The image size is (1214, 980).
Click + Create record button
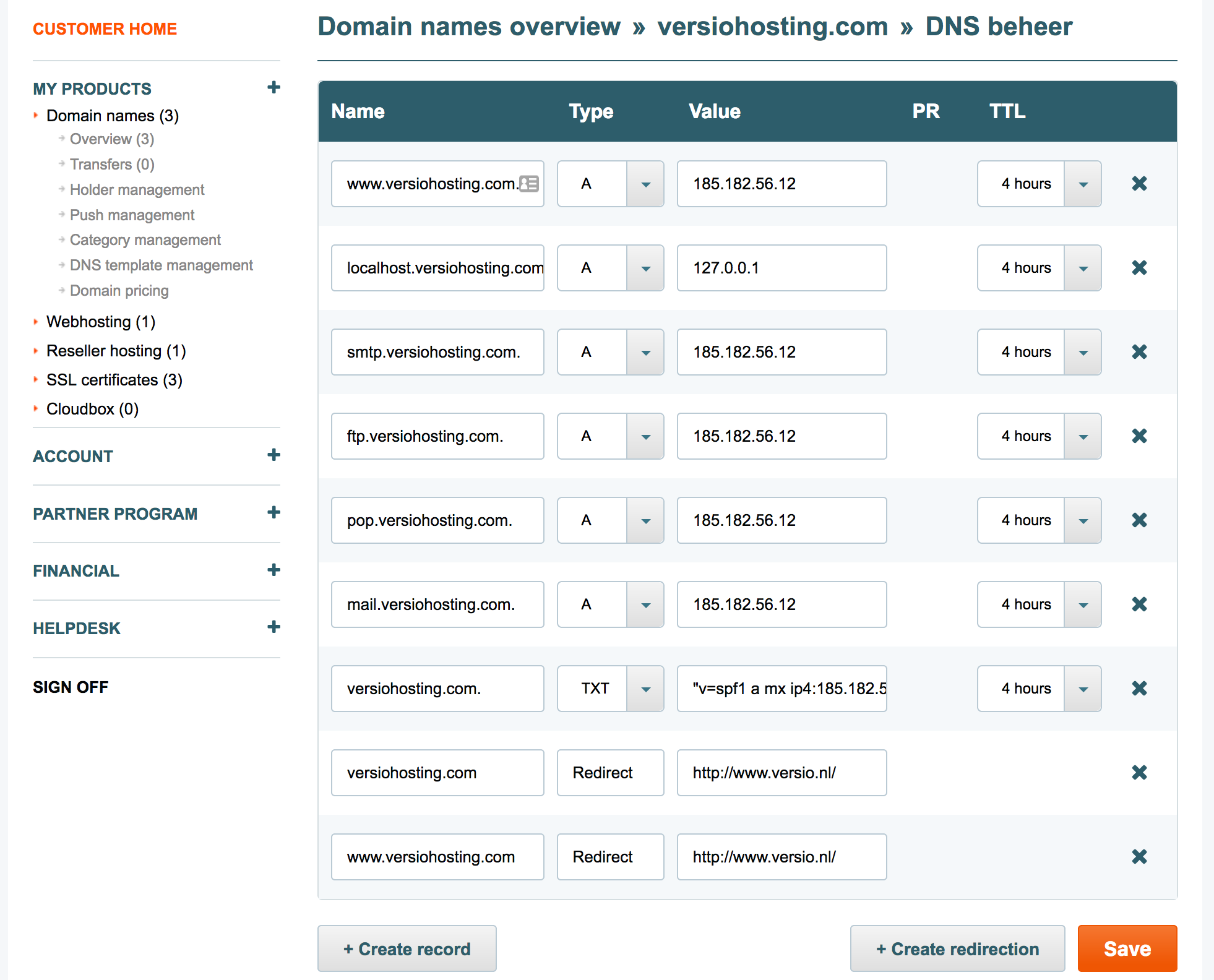click(407, 948)
